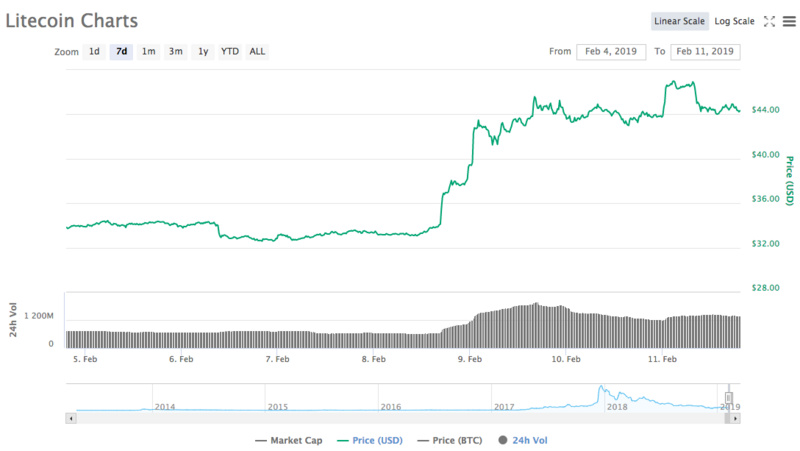Click the Price (USD) axis title
Screen dimensions: 800x451
click(x=790, y=181)
